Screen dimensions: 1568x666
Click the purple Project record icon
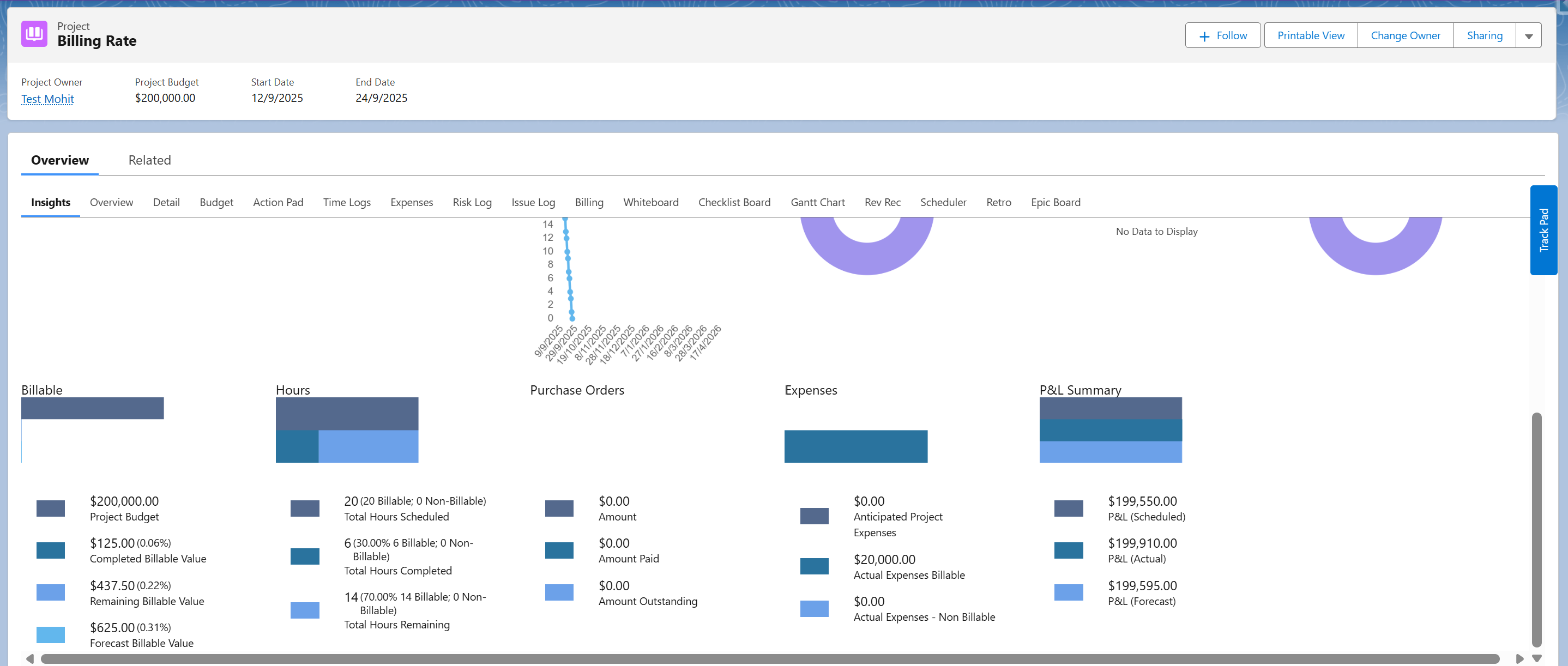pyautogui.click(x=34, y=34)
